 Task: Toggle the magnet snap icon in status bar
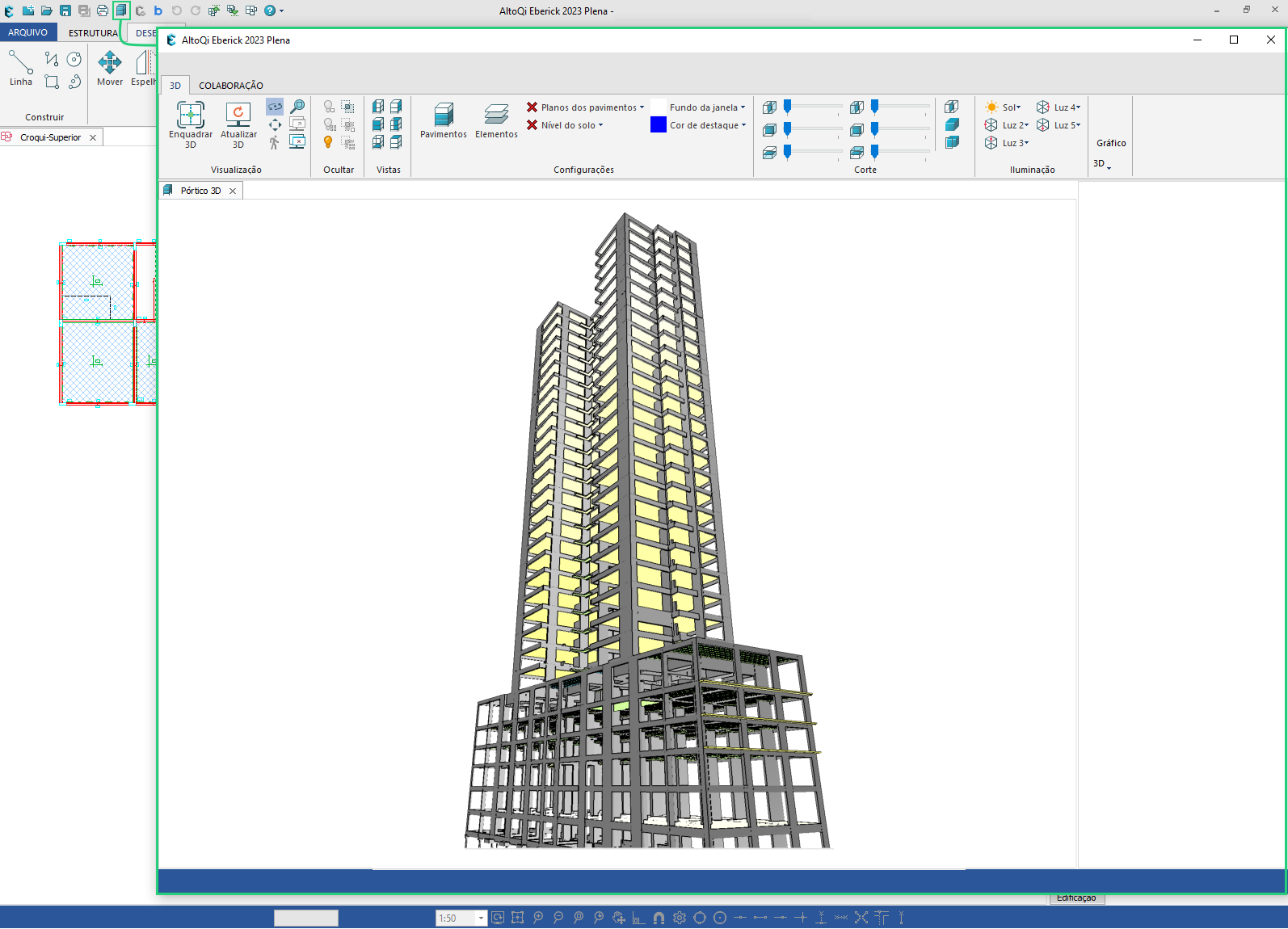point(659,918)
